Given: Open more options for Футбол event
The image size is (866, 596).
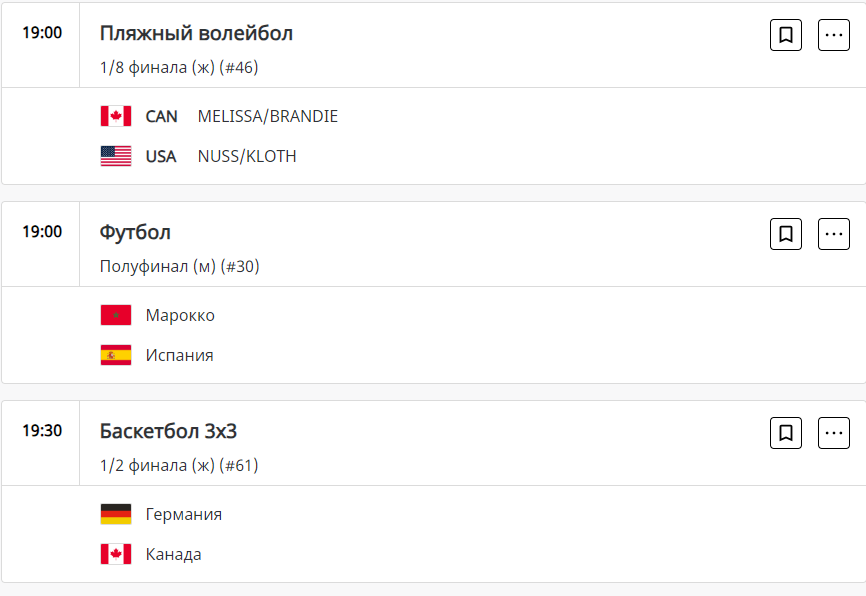Looking at the screenshot, I should (x=834, y=234).
